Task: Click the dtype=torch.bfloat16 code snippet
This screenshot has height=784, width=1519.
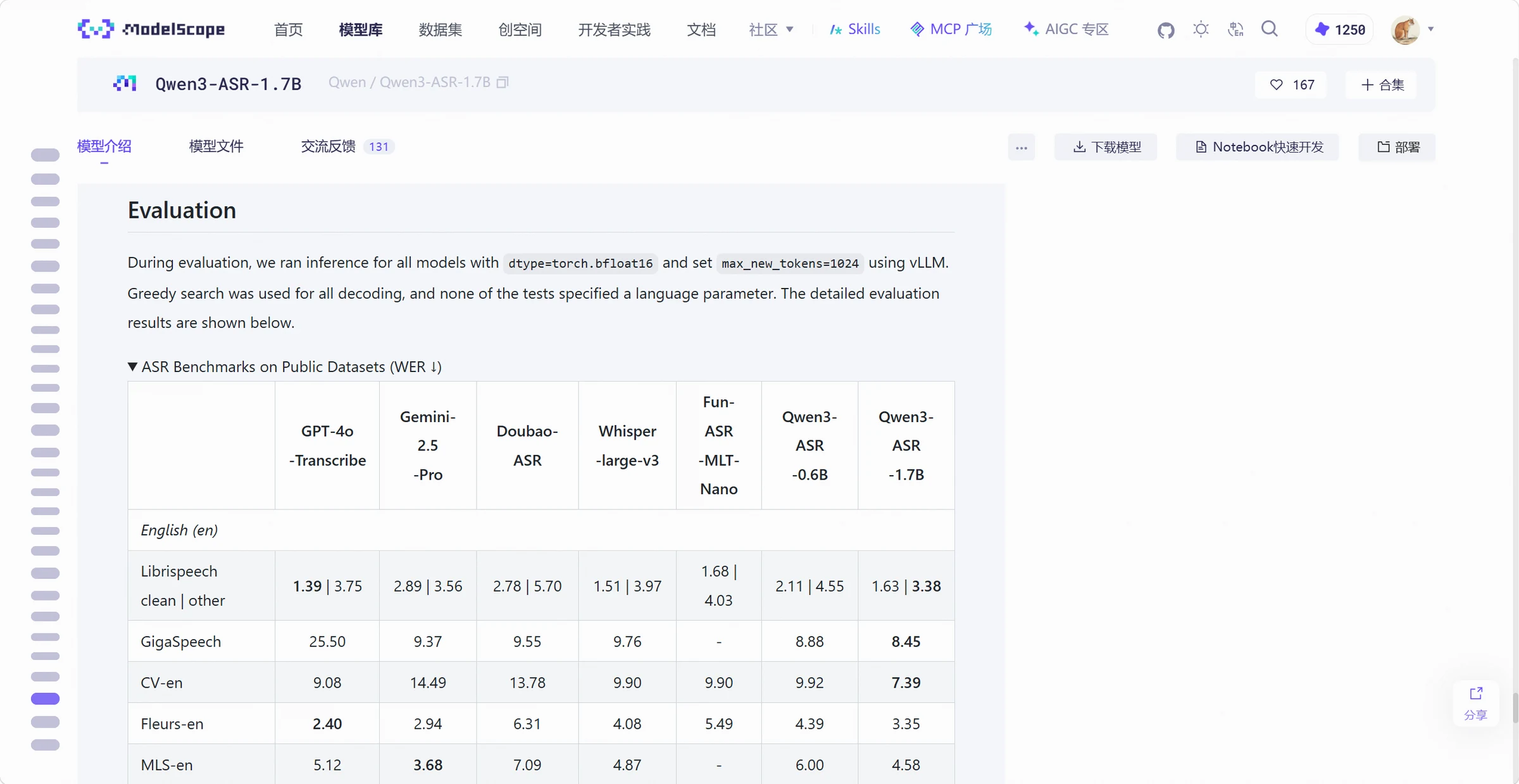Action: click(580, 263)
